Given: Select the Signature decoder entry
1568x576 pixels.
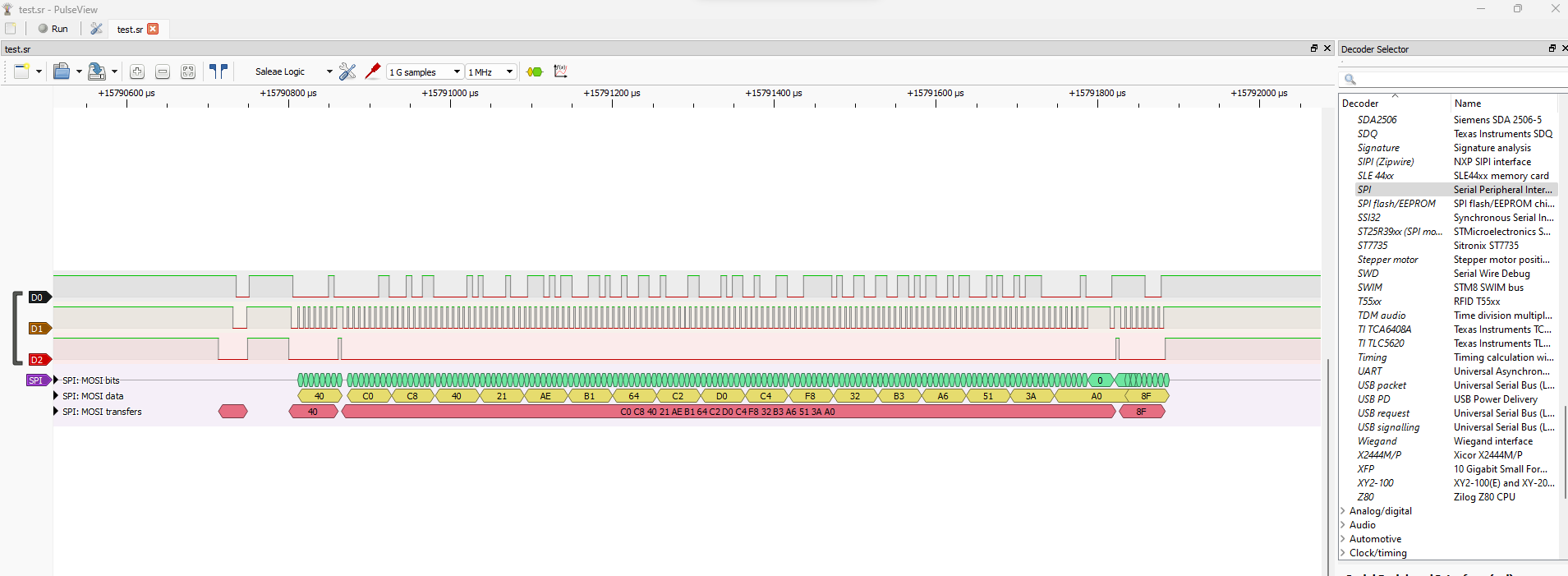Looking at the screenshot, I should pos(1378,148).
